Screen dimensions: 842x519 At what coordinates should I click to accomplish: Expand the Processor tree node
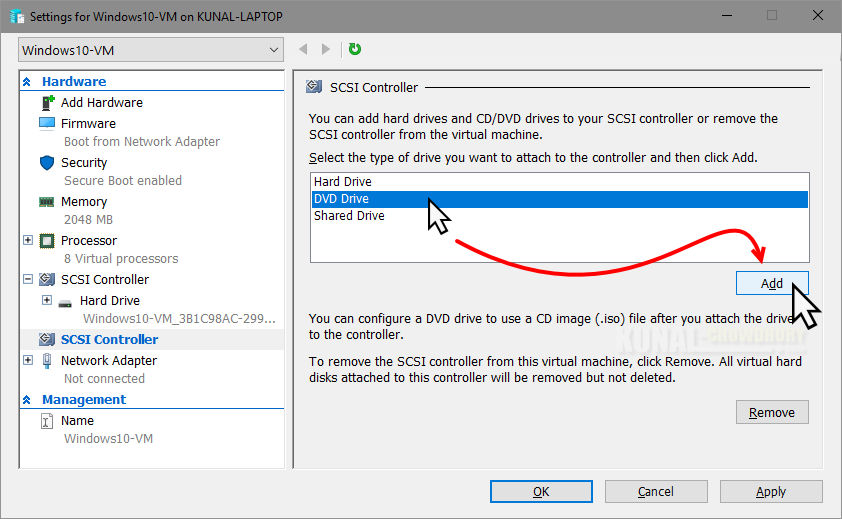point(28,240)
